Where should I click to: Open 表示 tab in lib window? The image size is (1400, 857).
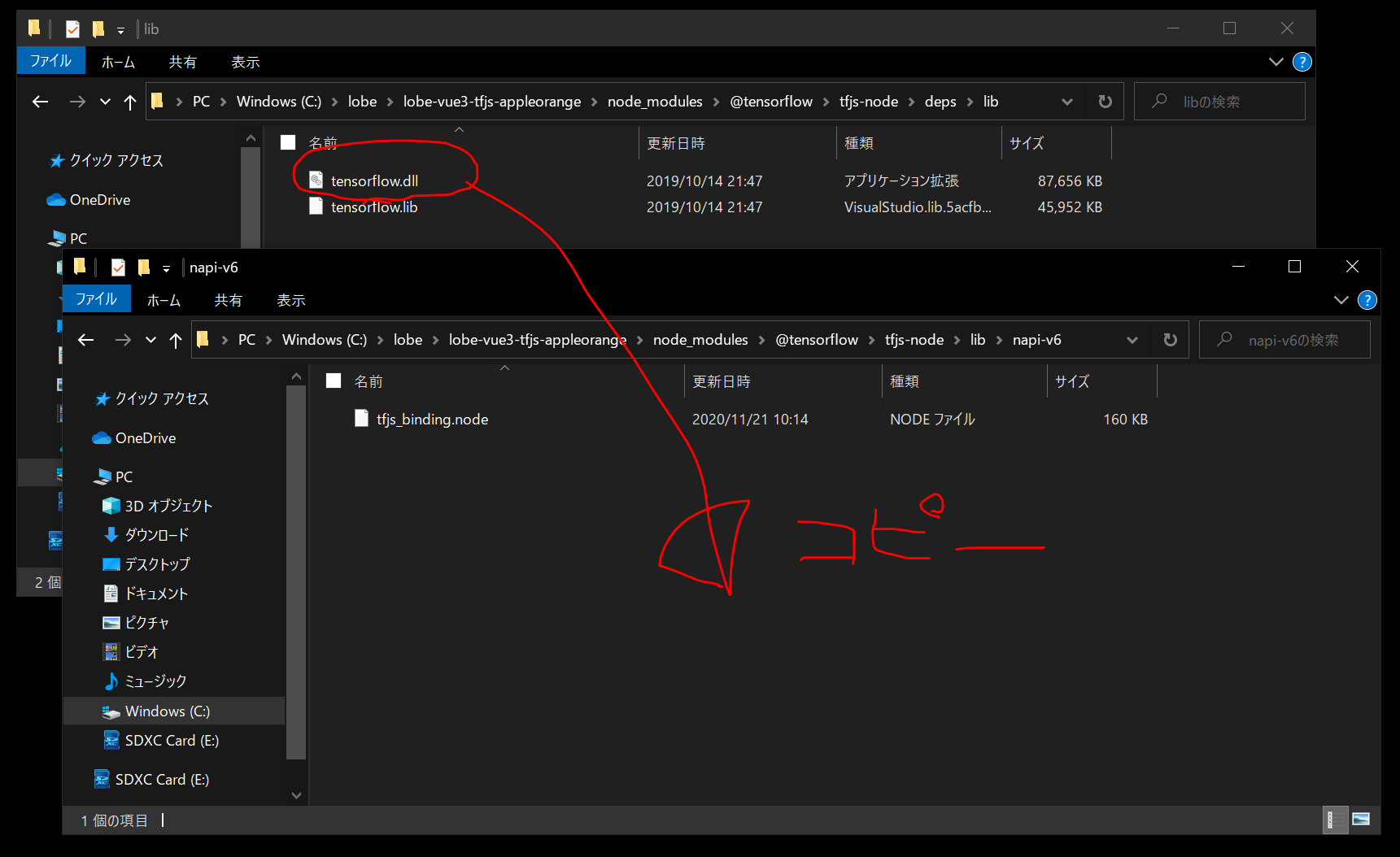(245, 62)
